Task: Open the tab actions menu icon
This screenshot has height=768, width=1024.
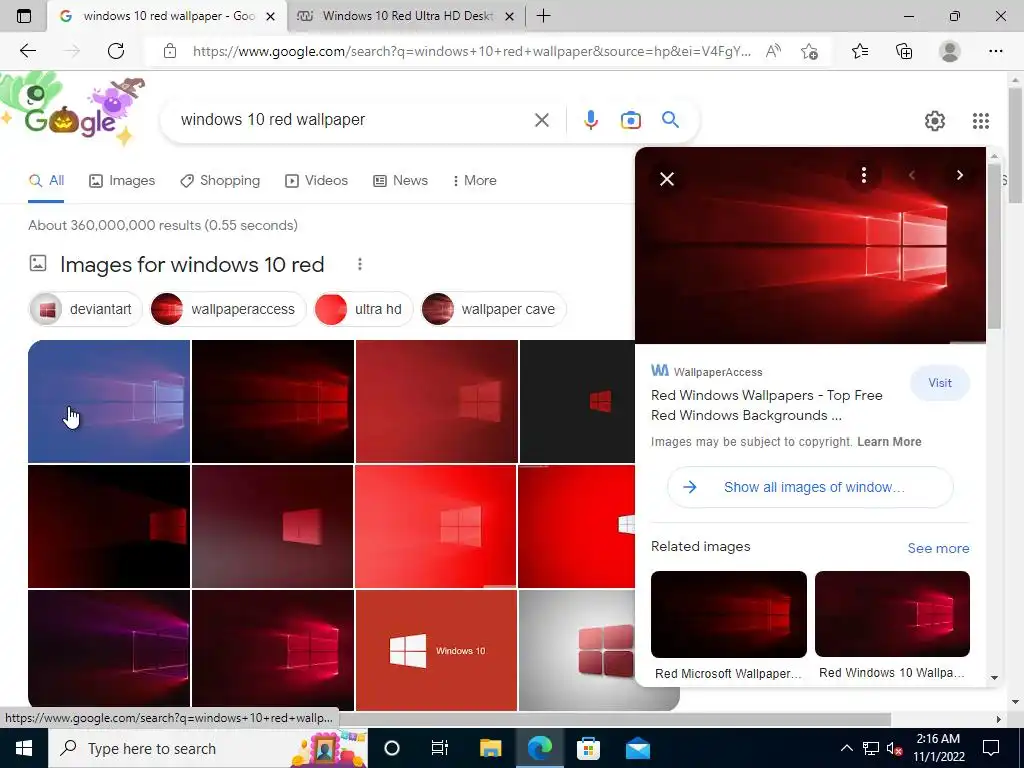Action: (x=24, y=16)
